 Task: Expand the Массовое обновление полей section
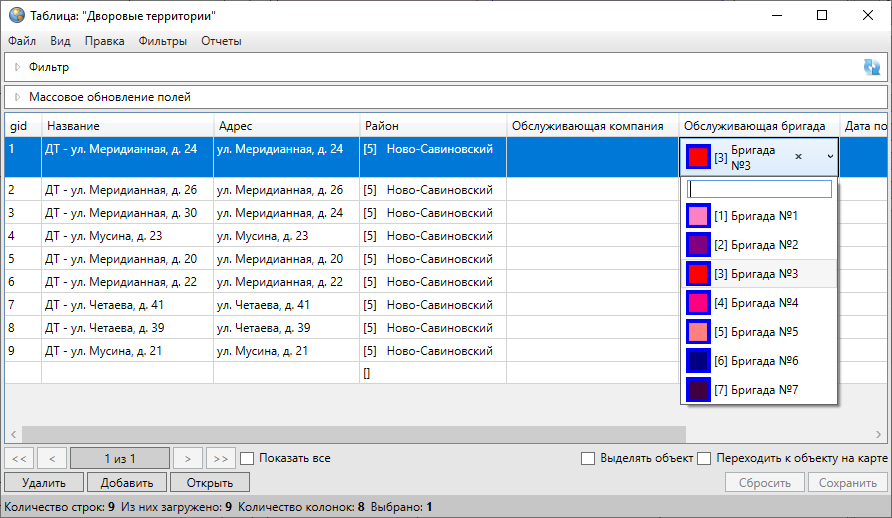(x=17, y=97)
